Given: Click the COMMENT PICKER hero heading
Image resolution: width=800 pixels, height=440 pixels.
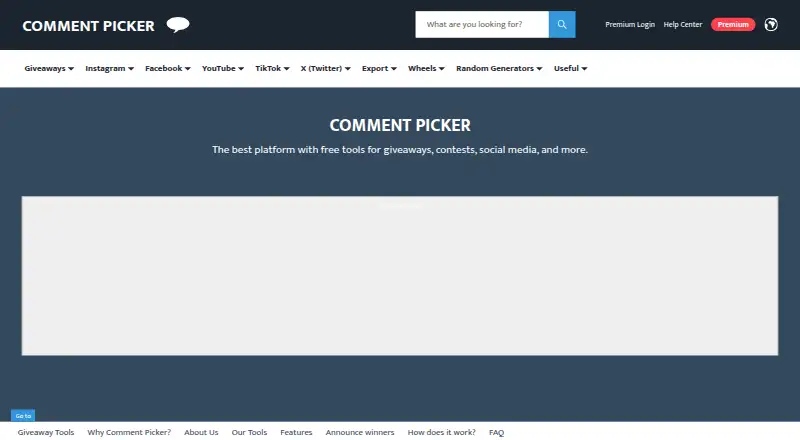Looking at the screenshot, I should [x=400, y=125].
